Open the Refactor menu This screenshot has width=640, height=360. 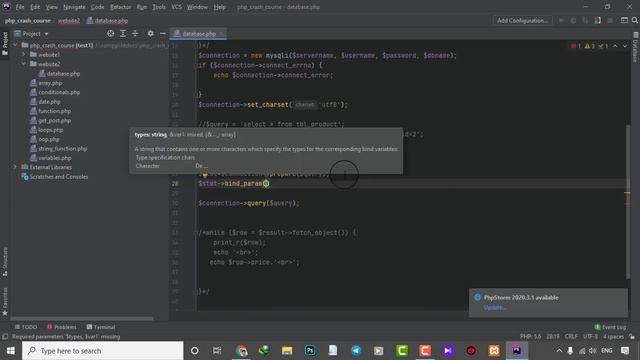[120, 7]
